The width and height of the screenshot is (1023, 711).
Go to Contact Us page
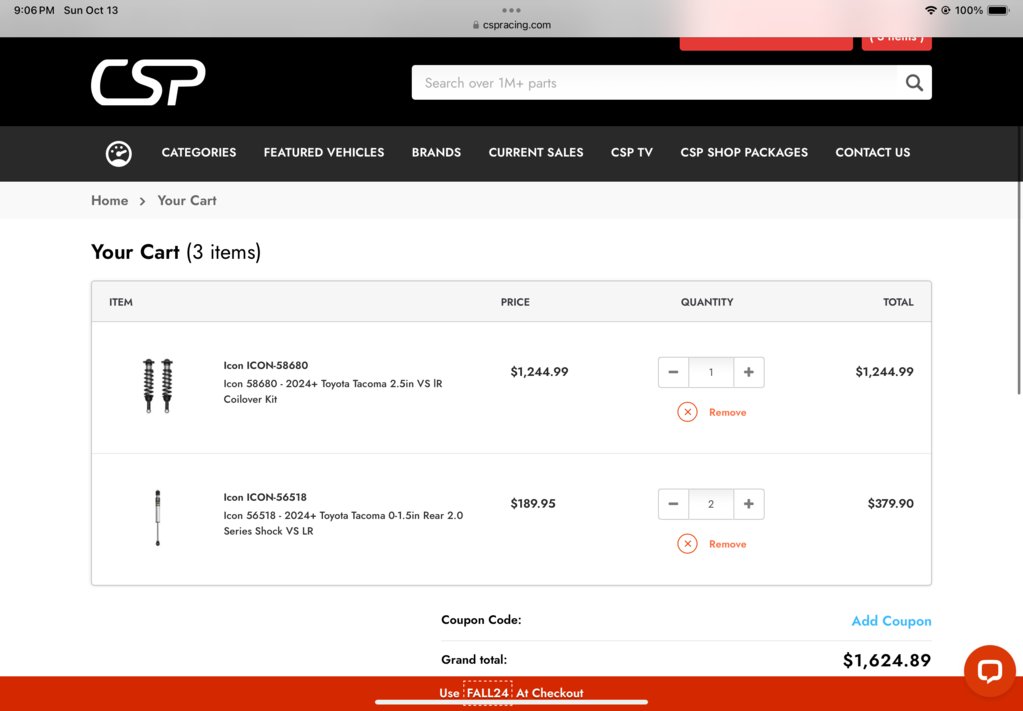872,153
